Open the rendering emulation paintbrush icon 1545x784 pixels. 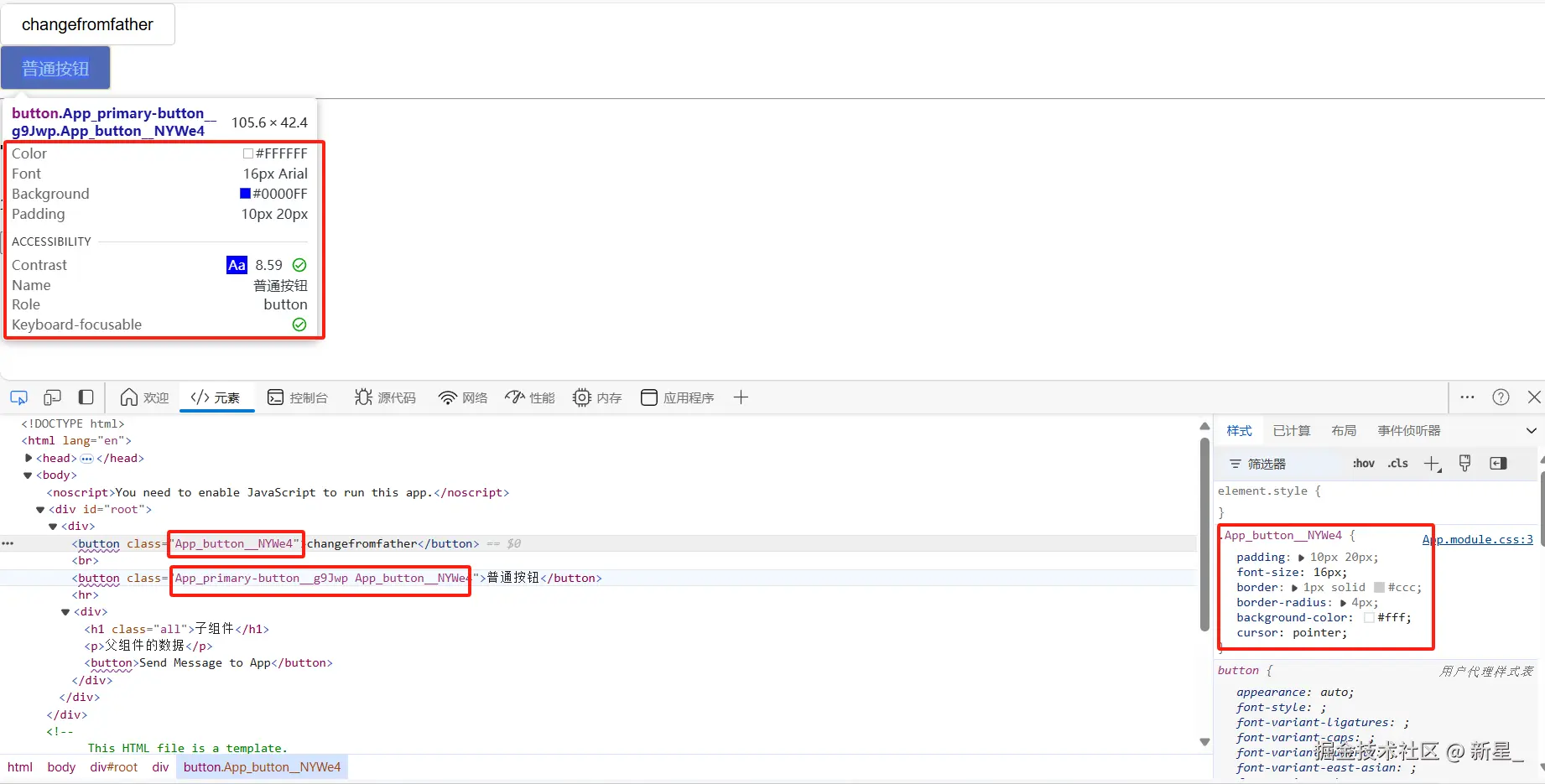pyautogui.click(x=1464, y=464)
